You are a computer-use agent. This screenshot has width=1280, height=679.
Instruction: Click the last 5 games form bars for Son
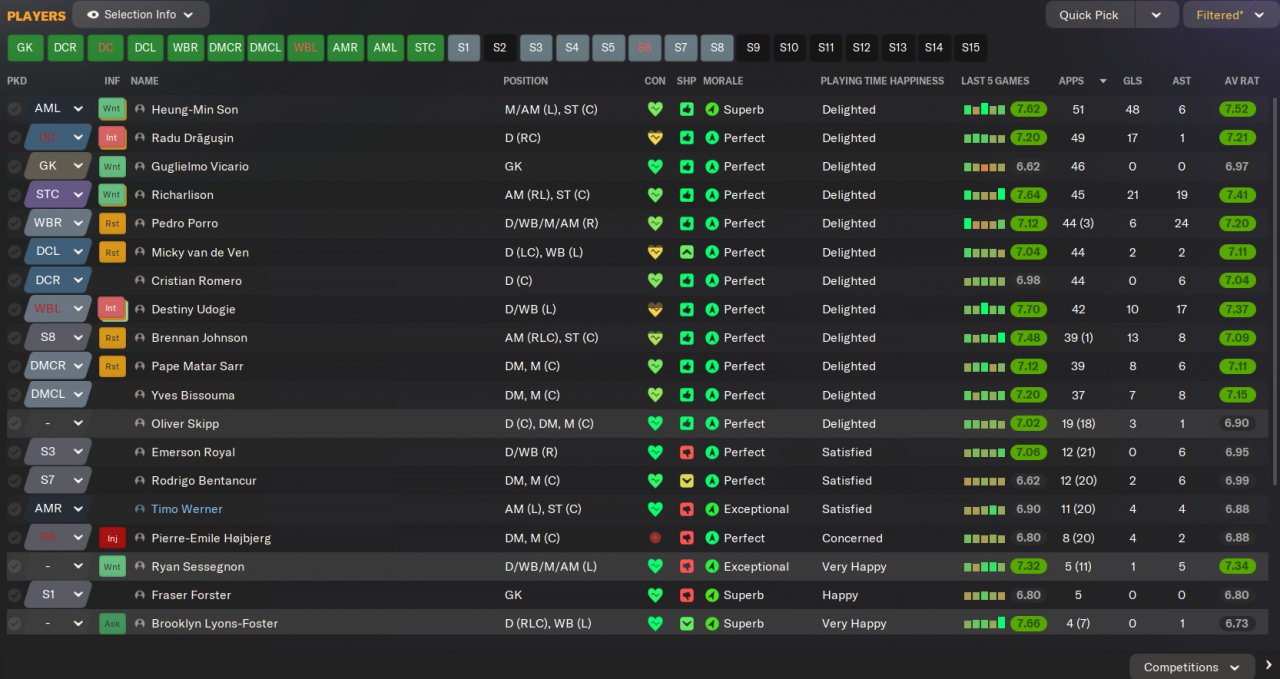point(984,109)
